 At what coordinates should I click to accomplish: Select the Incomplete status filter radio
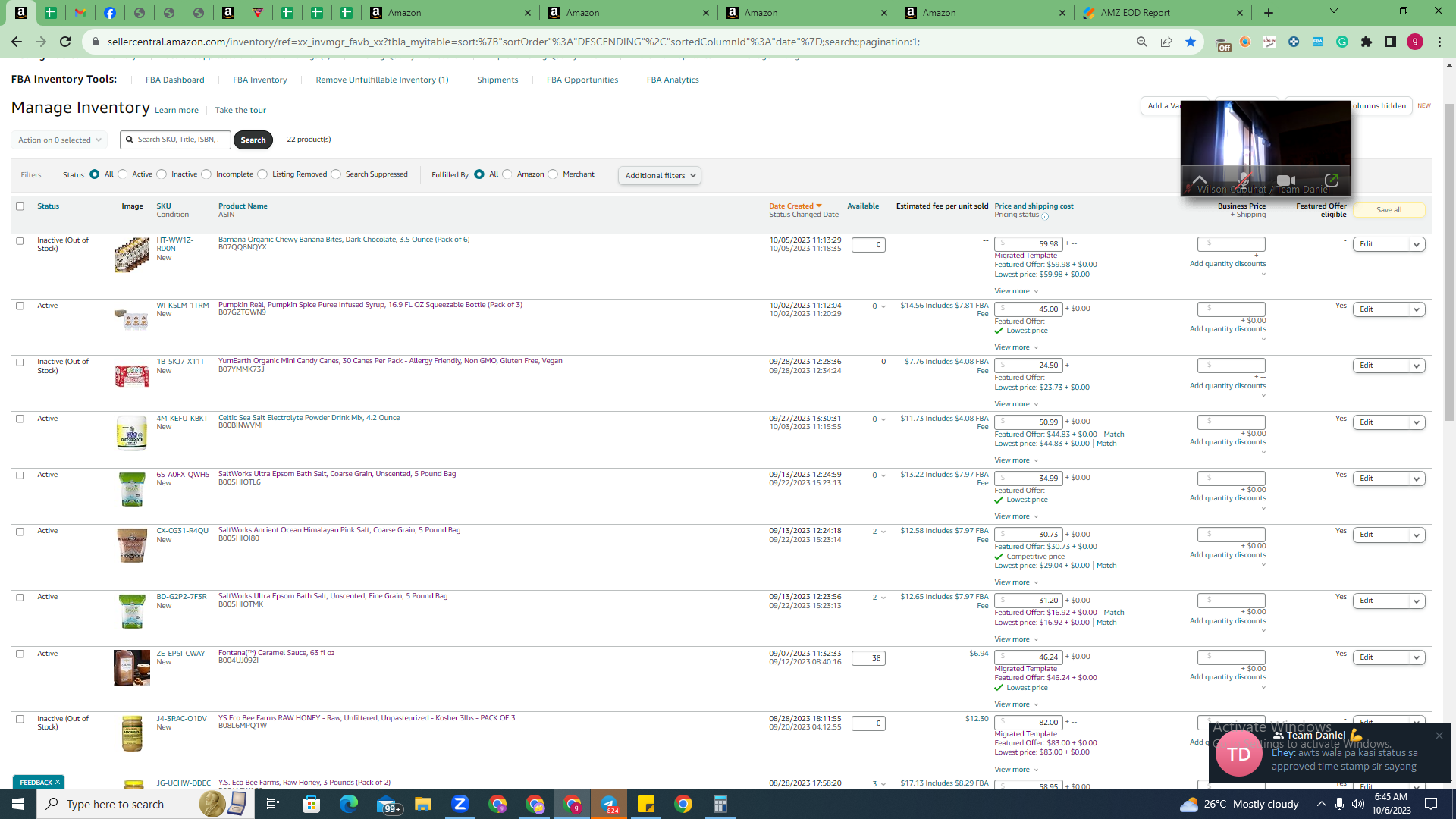pos(206,174)
